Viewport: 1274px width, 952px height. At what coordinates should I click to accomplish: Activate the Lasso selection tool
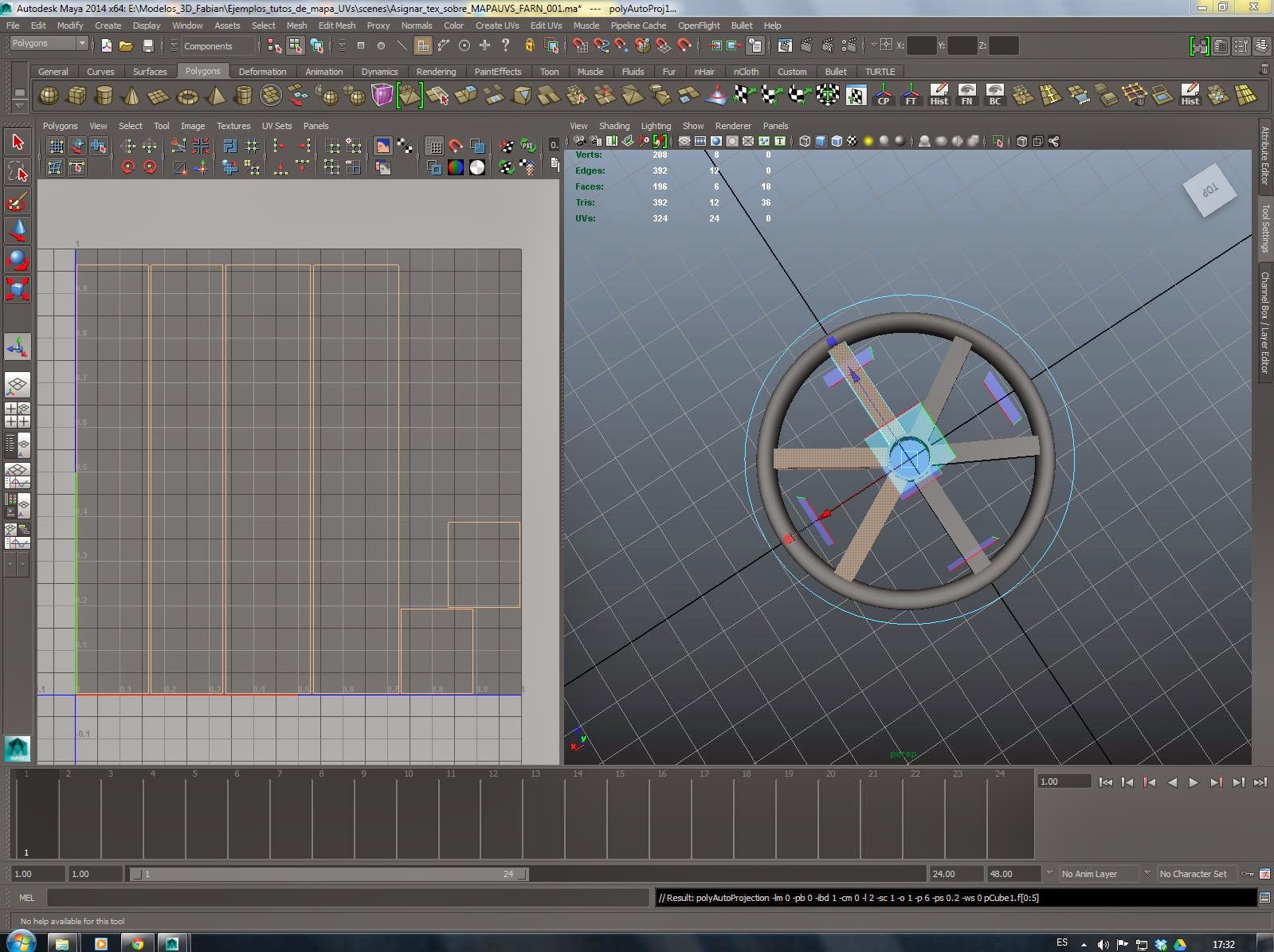pos(18,171)
